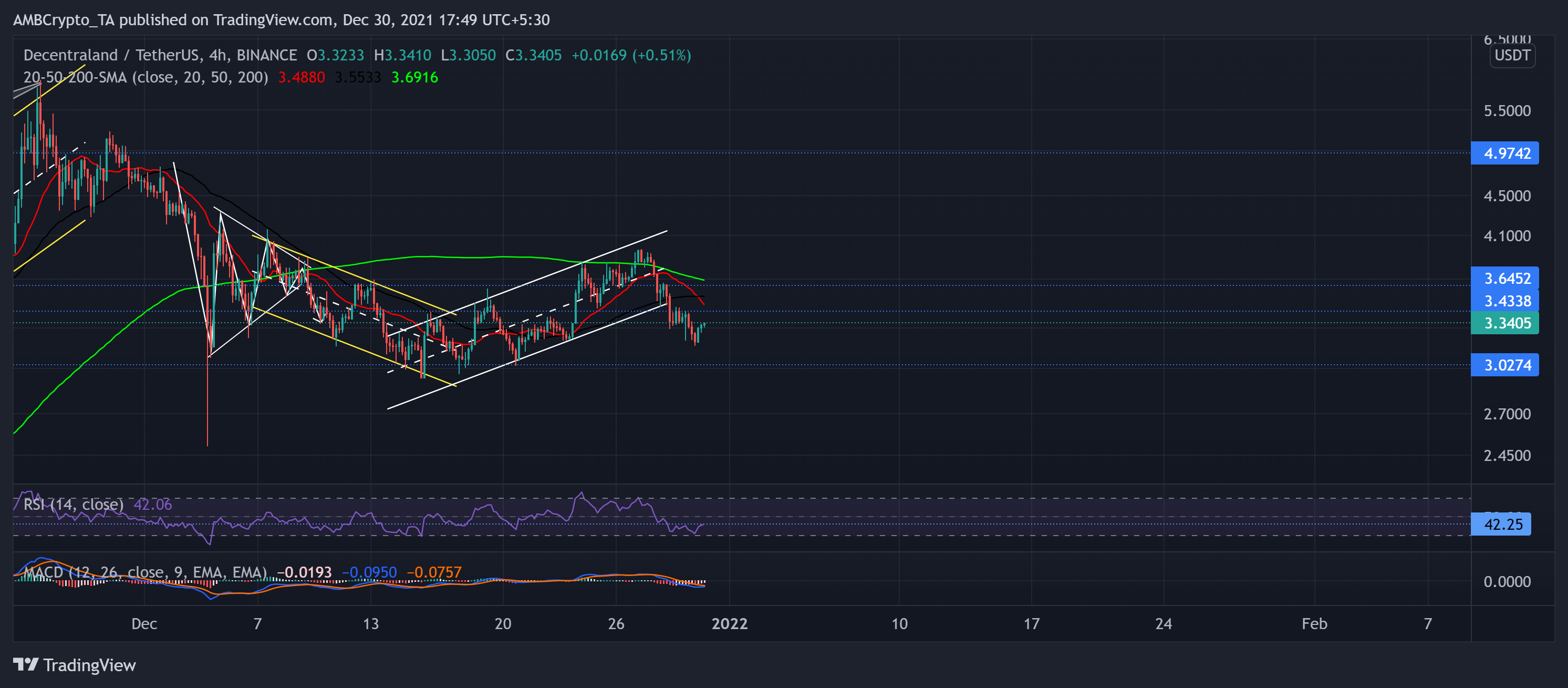Select the Feb label on time axis

click(1315, 623)
